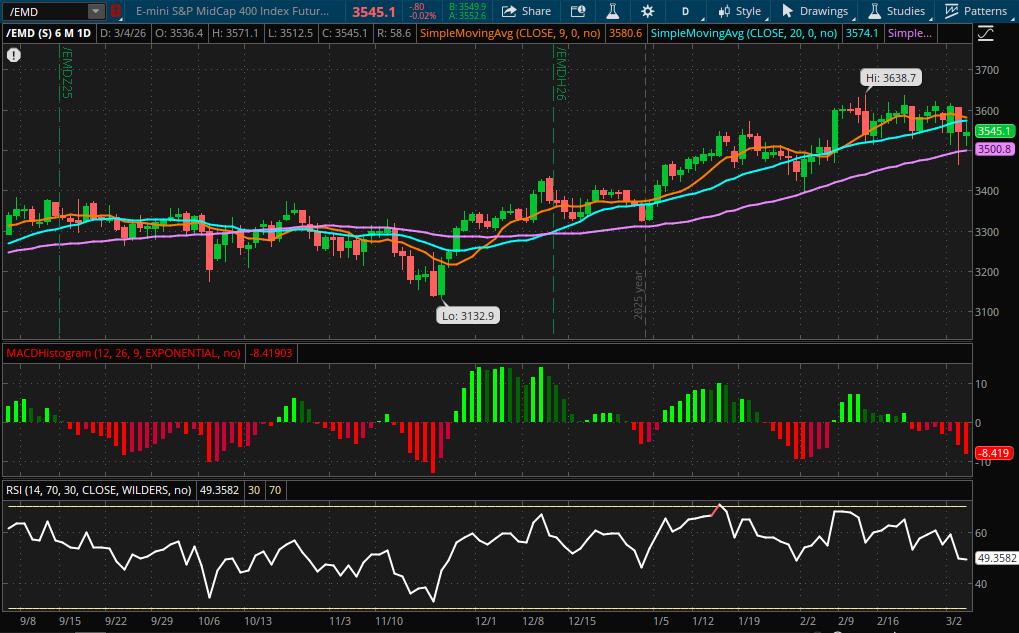
Task: Click the cursor icon beside Drawings
Action: coord(786,12)
